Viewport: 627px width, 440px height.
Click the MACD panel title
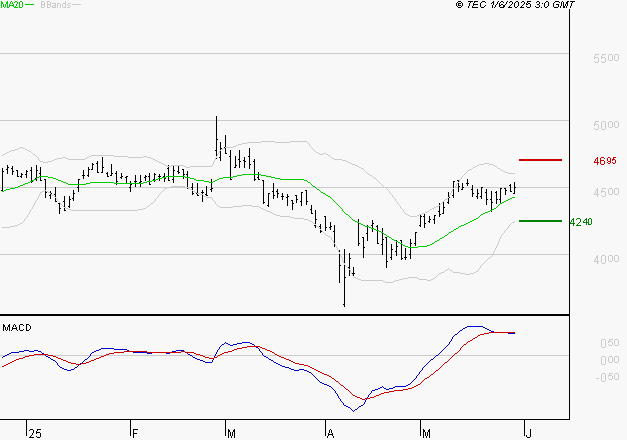click(16, 327)
